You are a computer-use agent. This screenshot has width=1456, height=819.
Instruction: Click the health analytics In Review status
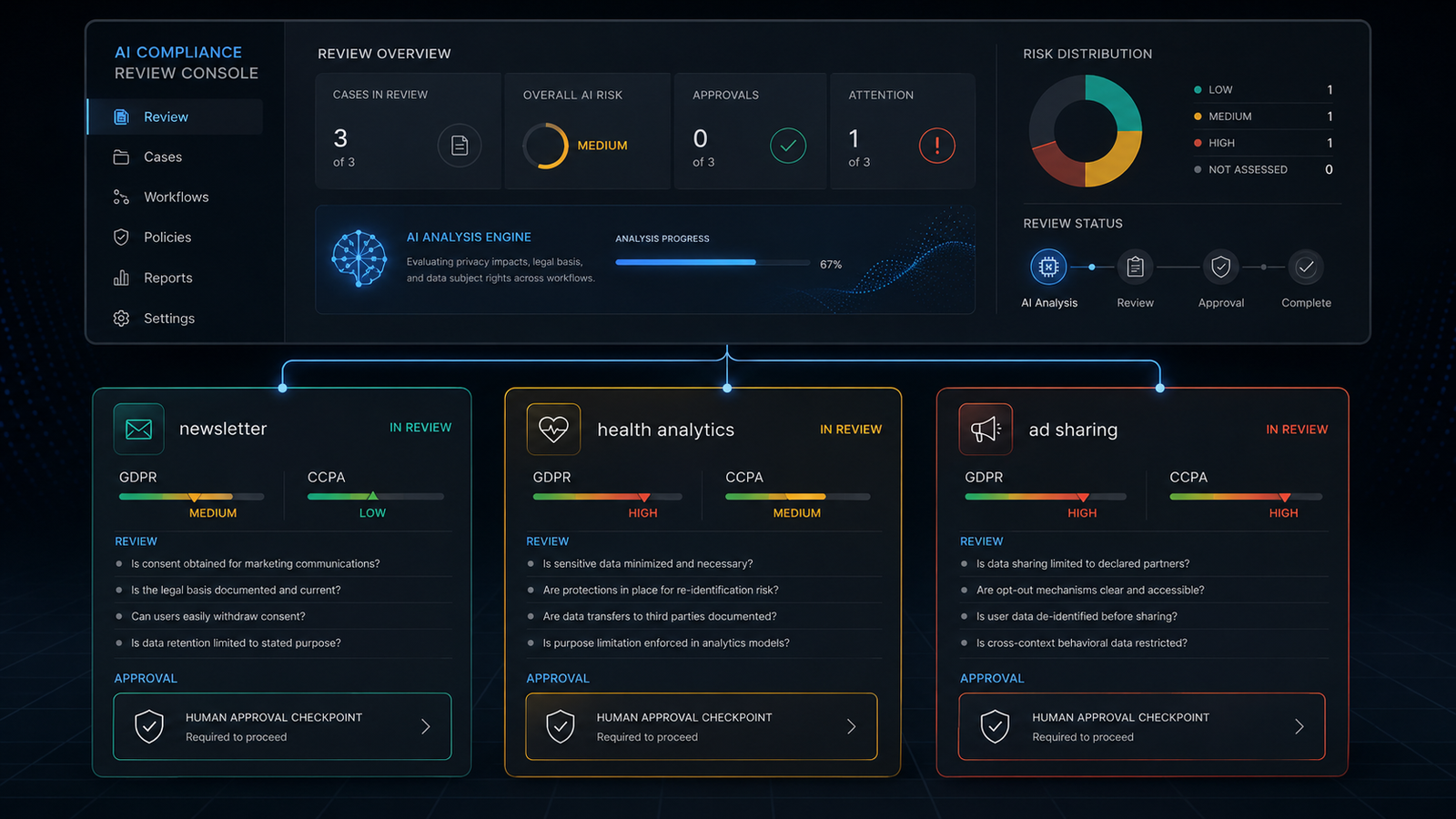(851, 430)
